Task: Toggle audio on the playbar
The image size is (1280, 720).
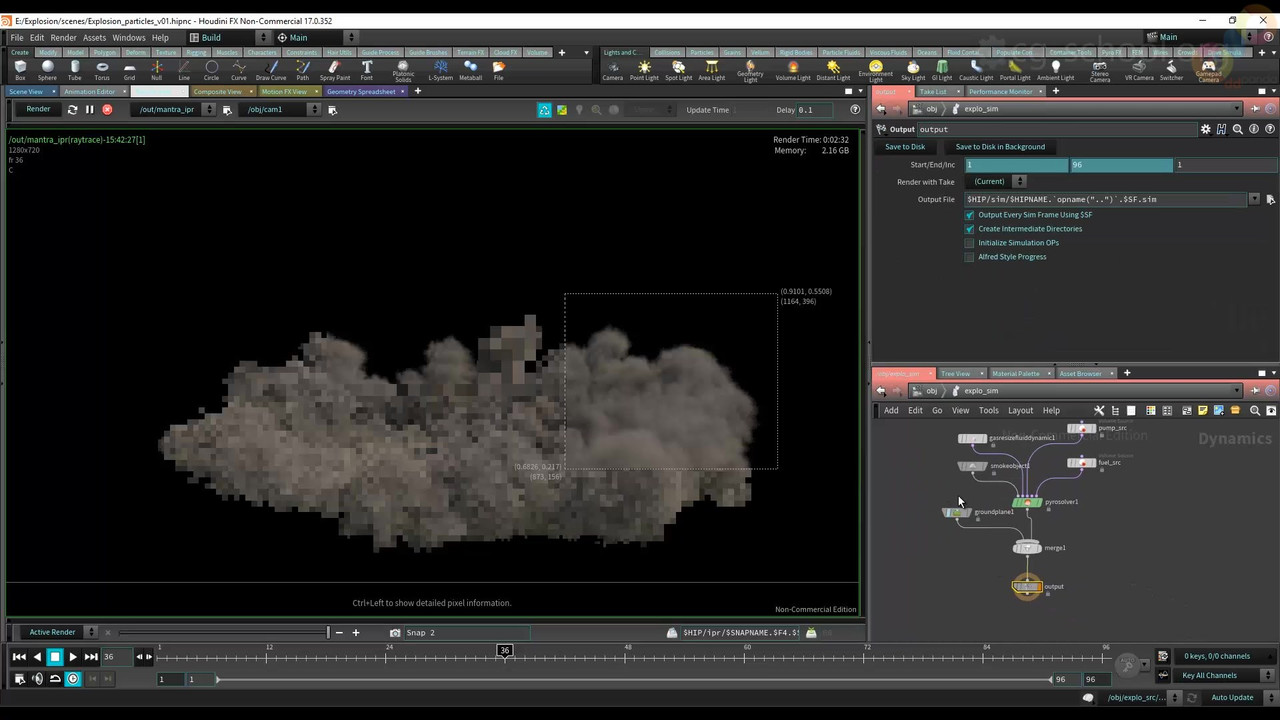Action: [37, 679]
